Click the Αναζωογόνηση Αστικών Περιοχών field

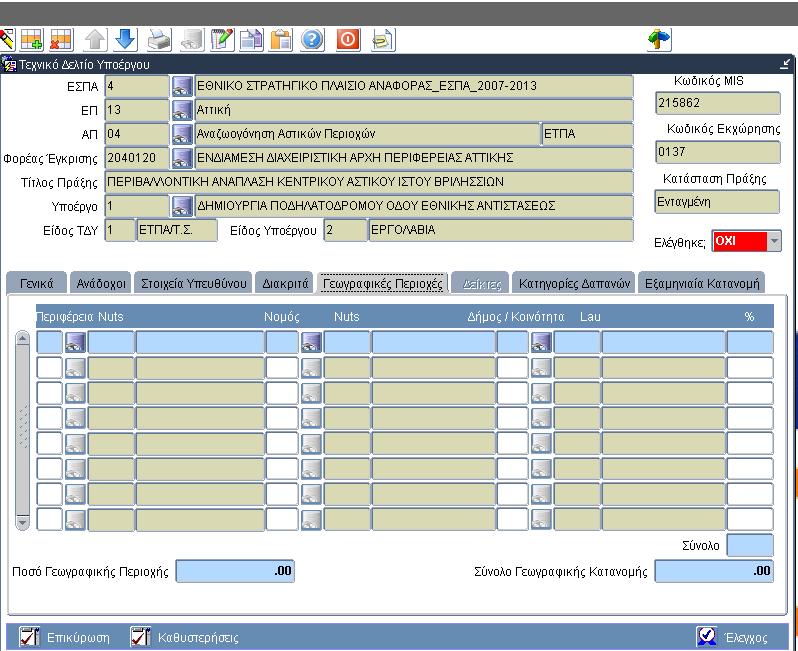pos(366,134)
